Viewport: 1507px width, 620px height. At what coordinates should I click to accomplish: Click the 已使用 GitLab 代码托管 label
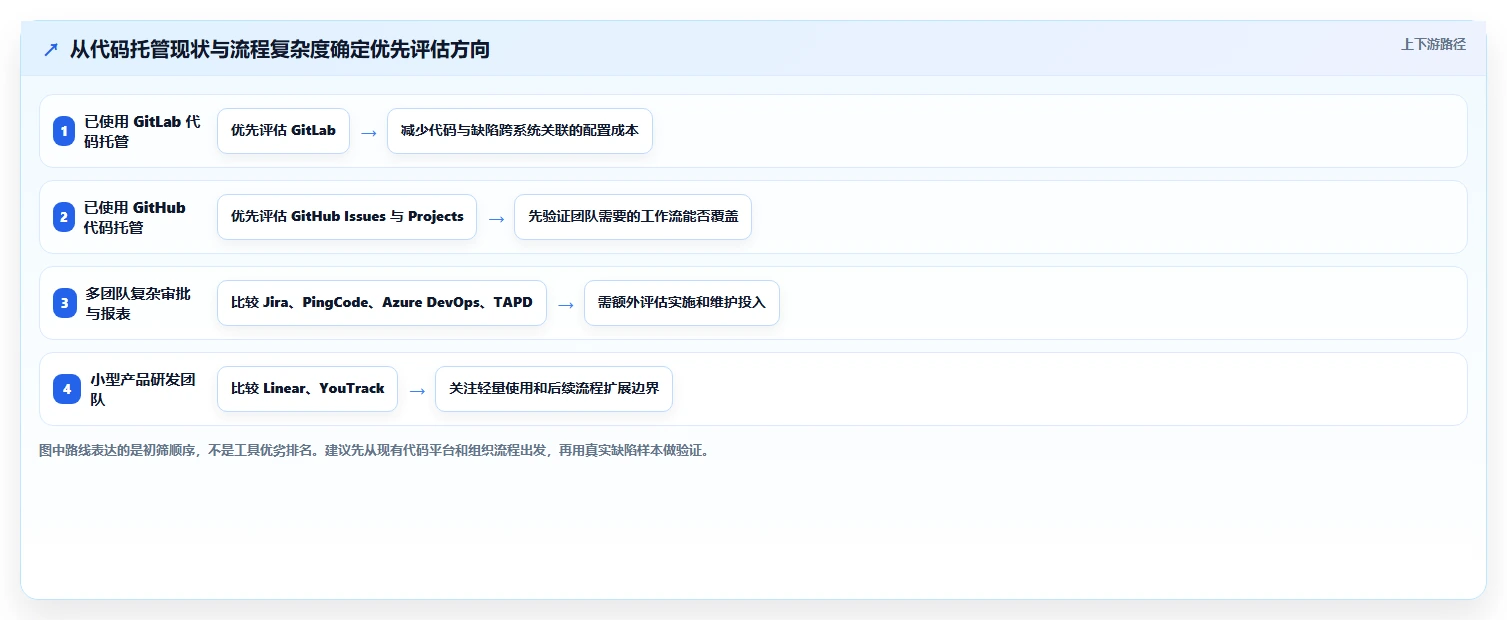[x=142, y=131]
